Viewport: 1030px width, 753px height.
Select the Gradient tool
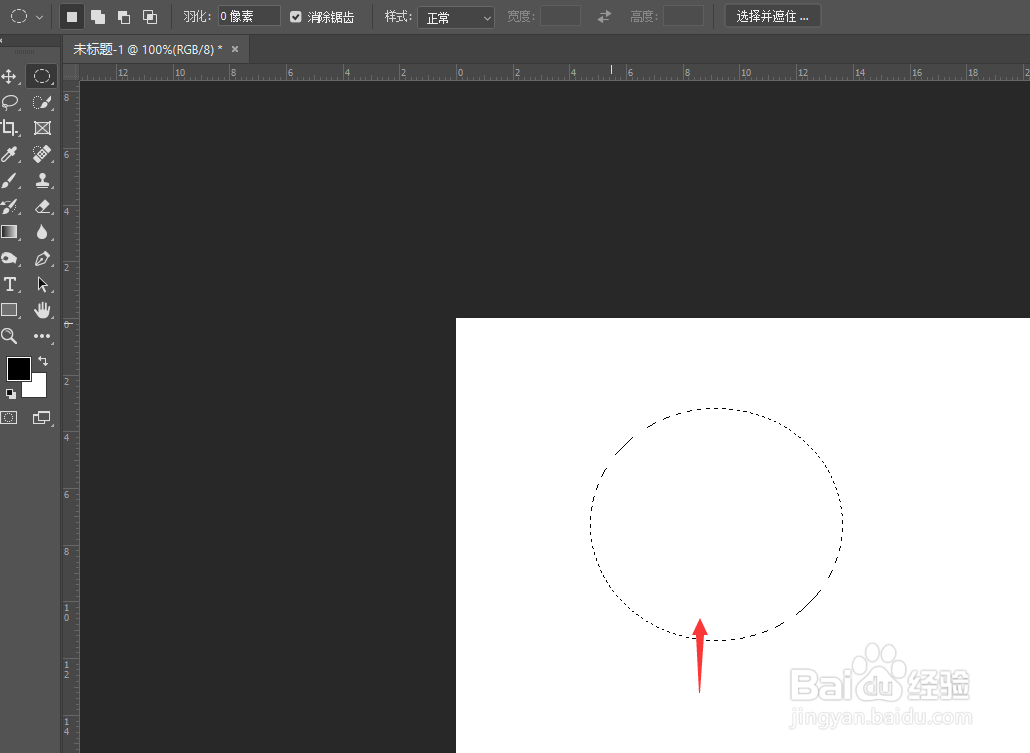[x=9, y=232]
